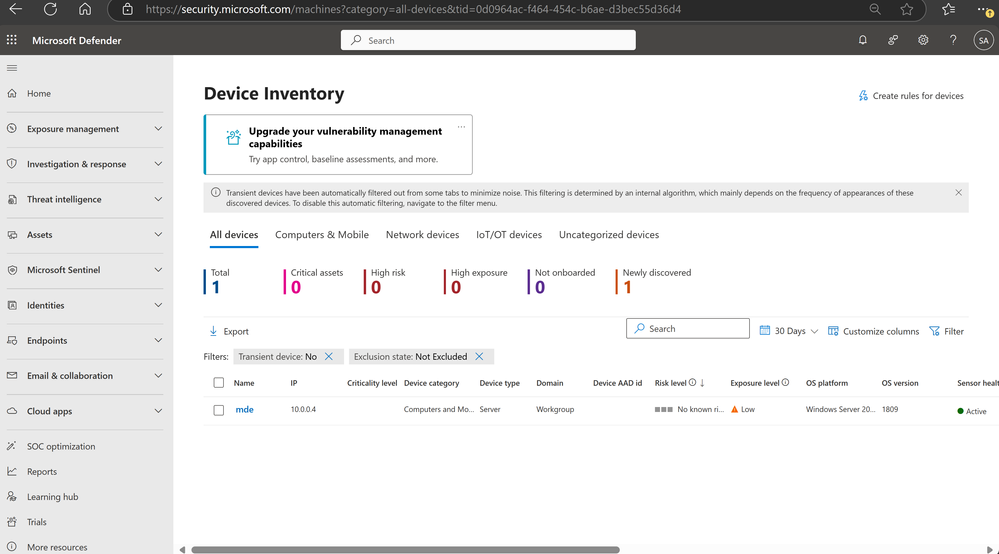The height and width of the screenshot is (554, 999).
Task: Click the horizontal scrollbar thumb
Action: tap(405, 550)
